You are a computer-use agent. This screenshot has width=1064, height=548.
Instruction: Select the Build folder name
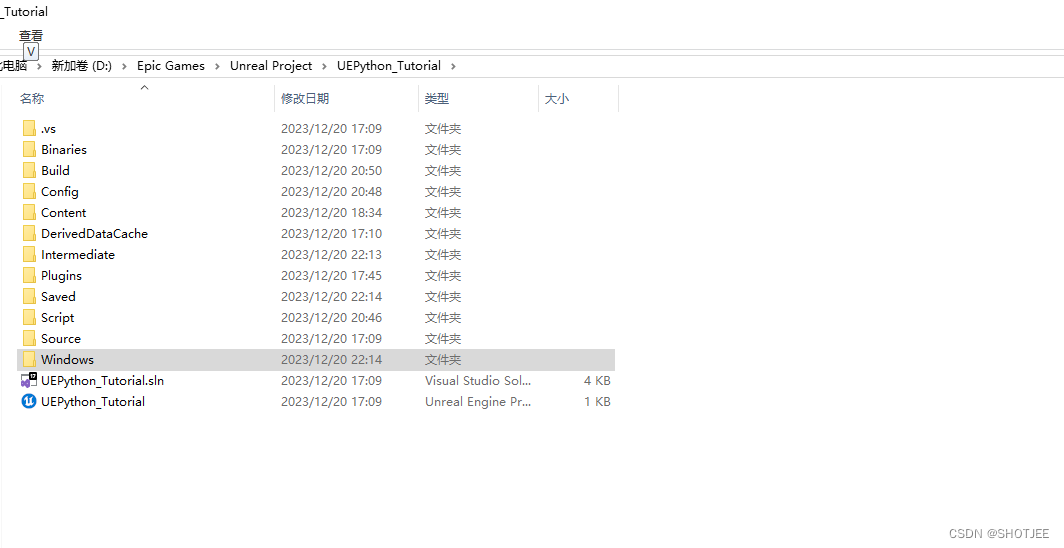pyautogui.click(x=55, y=171)
